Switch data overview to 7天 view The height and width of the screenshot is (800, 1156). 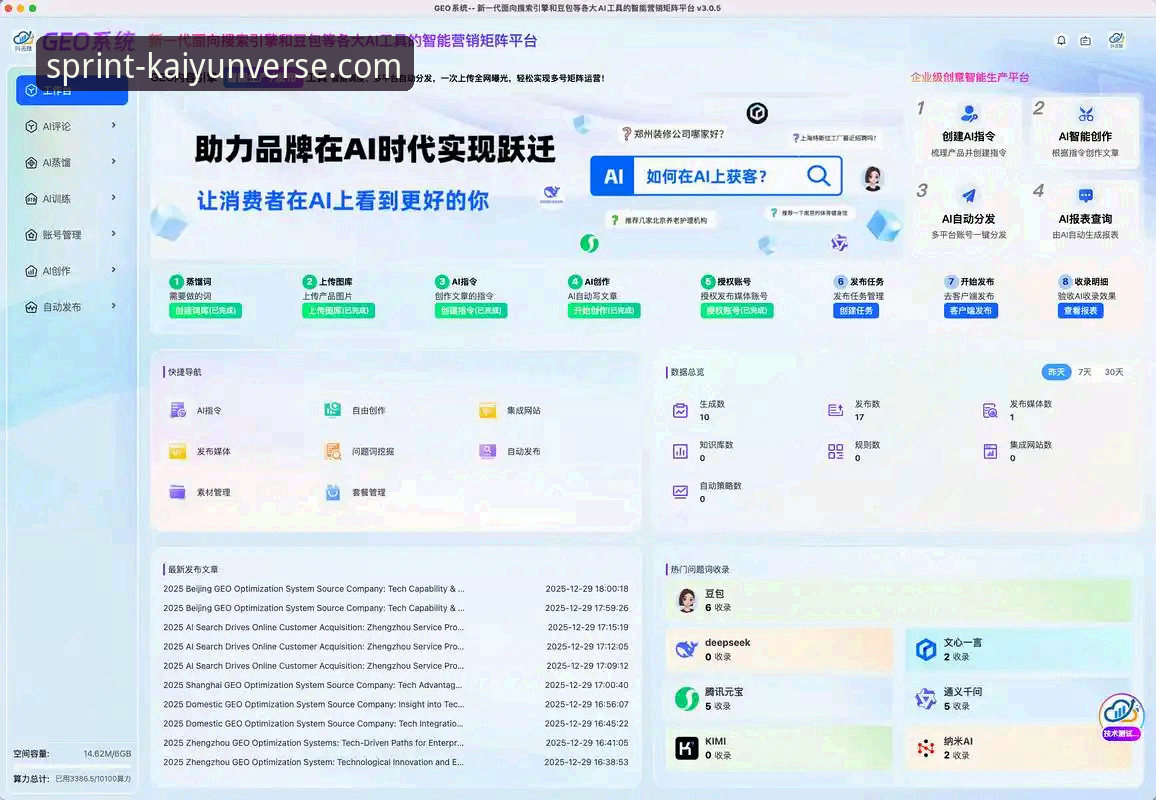tap(1085, 371)
